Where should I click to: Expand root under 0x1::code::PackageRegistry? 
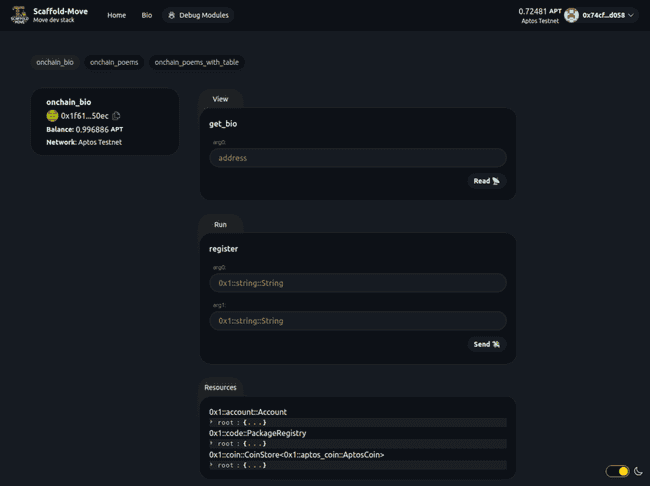coord(212,443)
